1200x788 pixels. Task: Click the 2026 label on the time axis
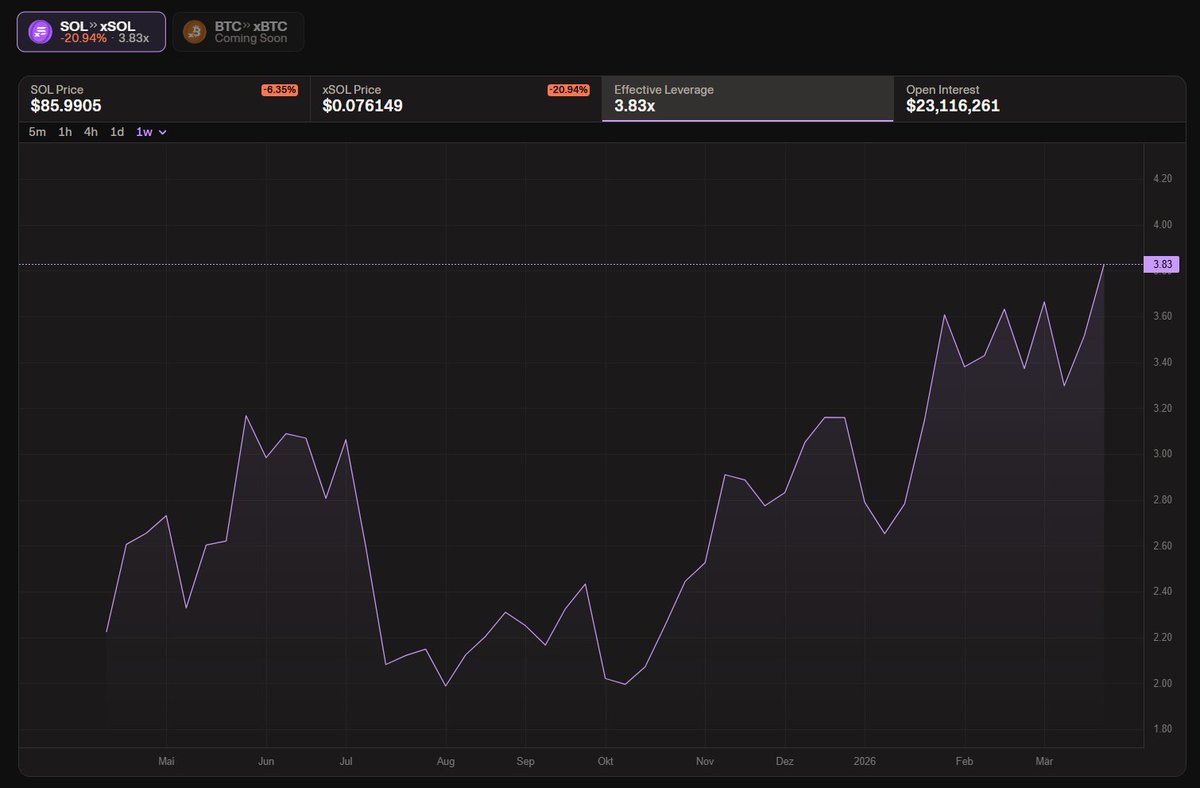click(x=865, y=761)
